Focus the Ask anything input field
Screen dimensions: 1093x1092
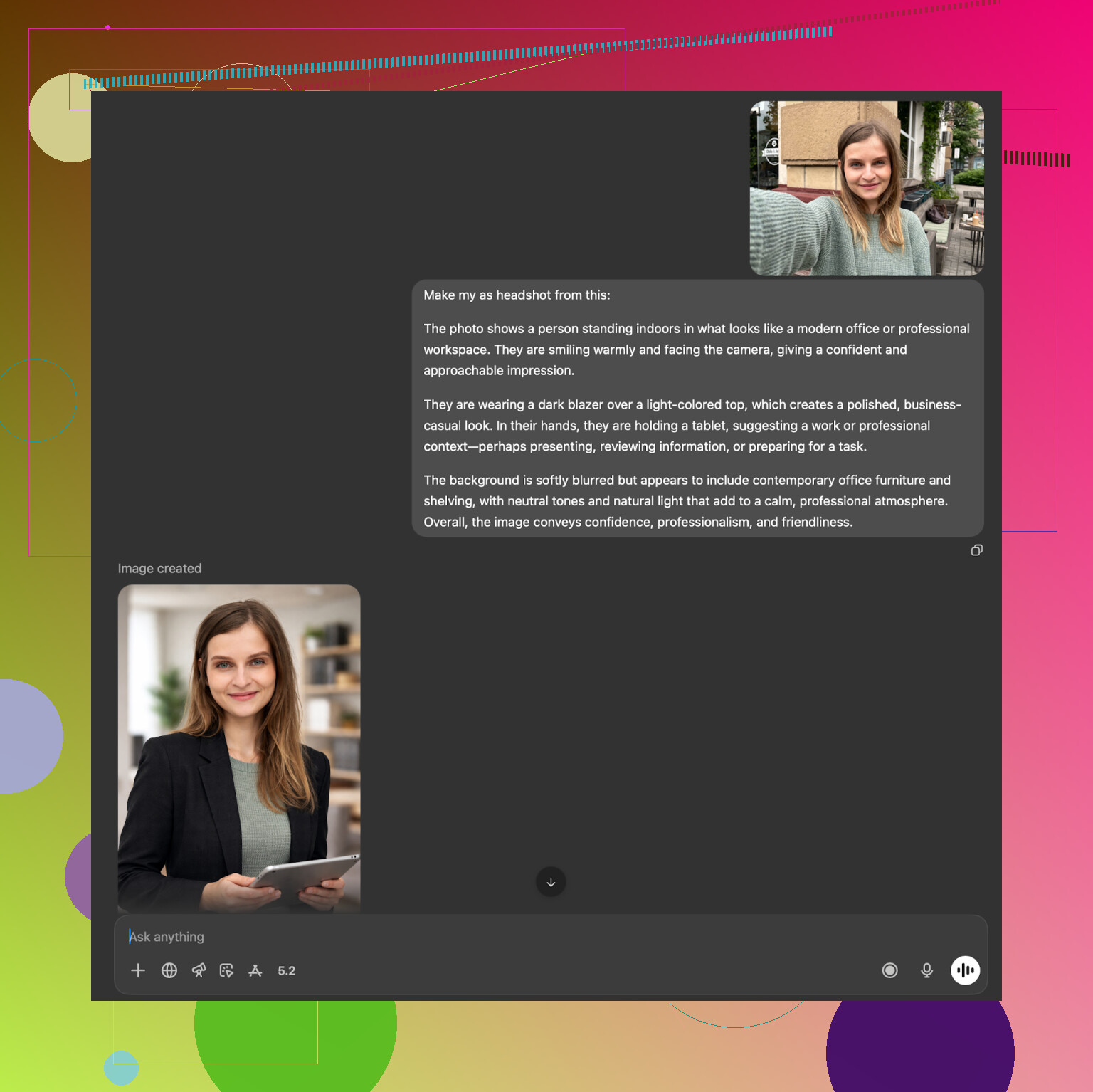[x=498, y=937]
